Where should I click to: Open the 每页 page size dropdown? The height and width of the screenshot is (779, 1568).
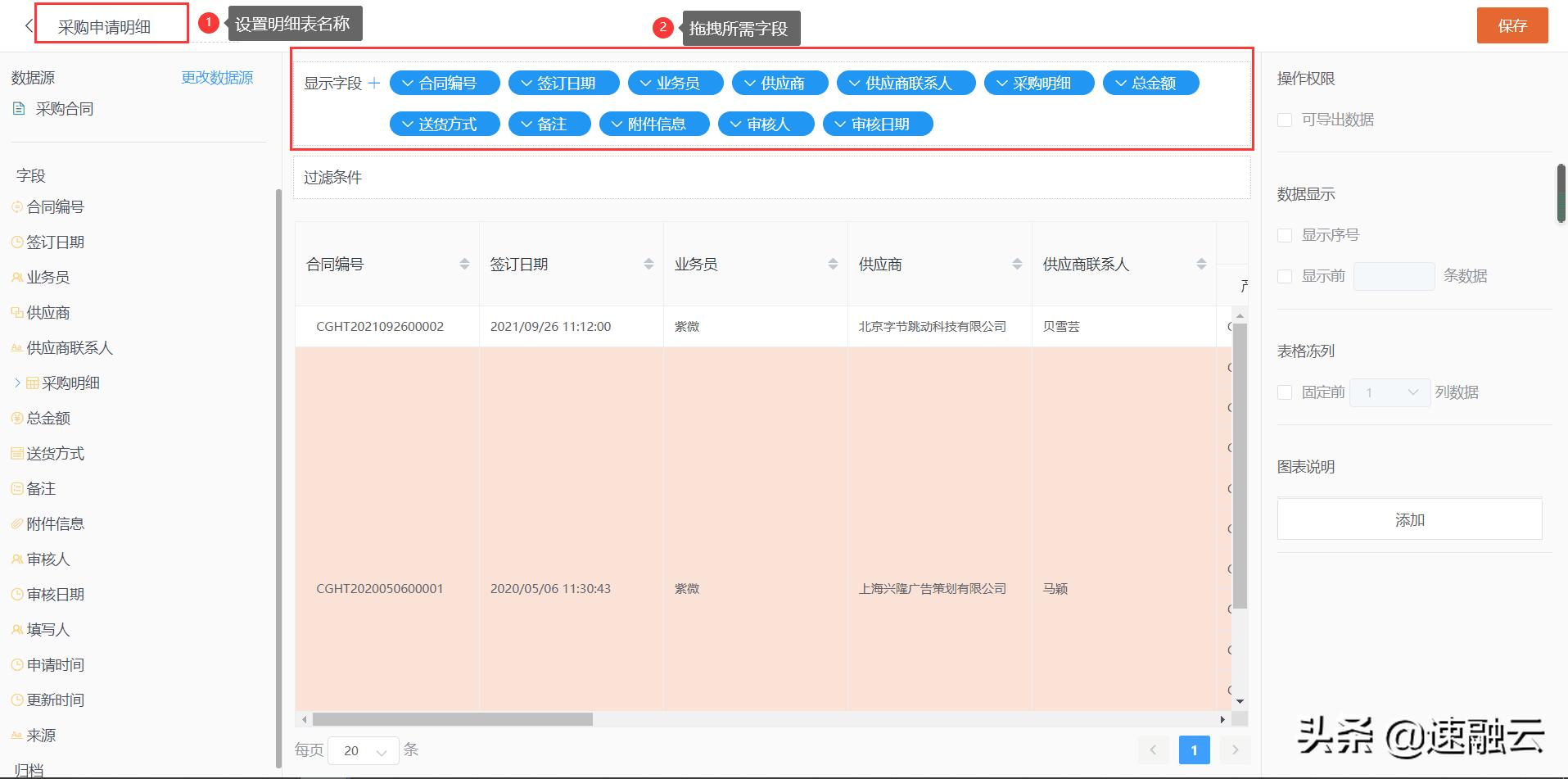click(x=363, y=750)
